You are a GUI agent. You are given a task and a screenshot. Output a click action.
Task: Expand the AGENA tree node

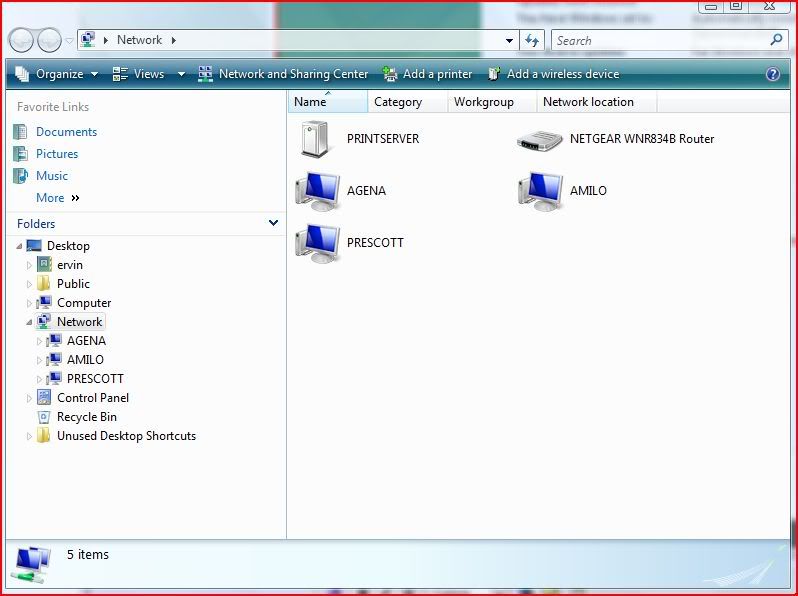coord(39,341)
